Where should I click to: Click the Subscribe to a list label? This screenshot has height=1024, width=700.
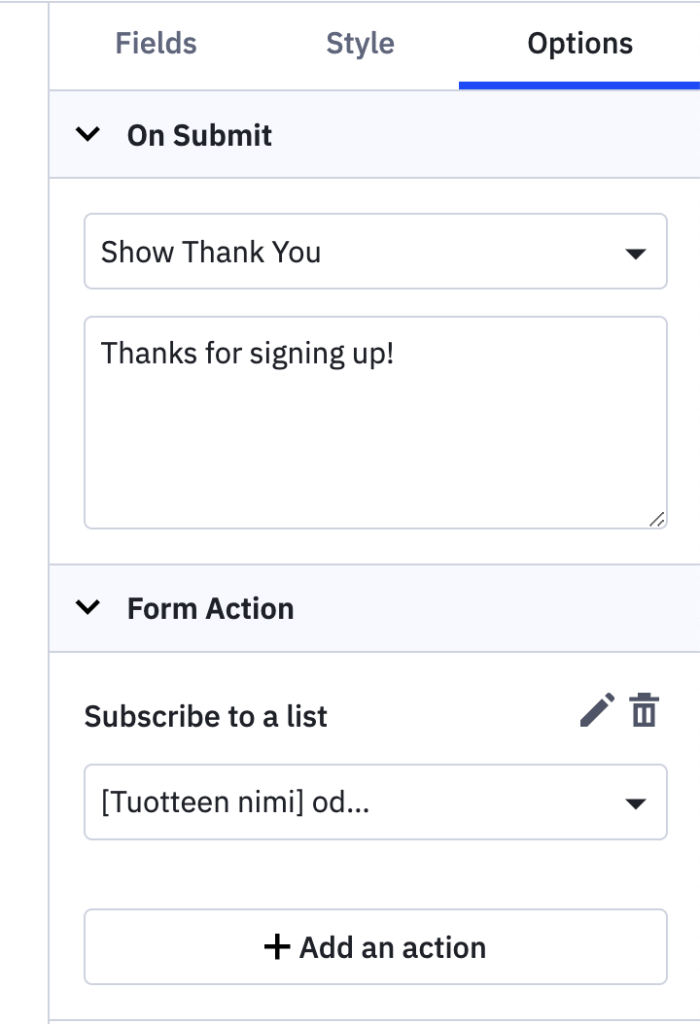(x=206, y=716)
